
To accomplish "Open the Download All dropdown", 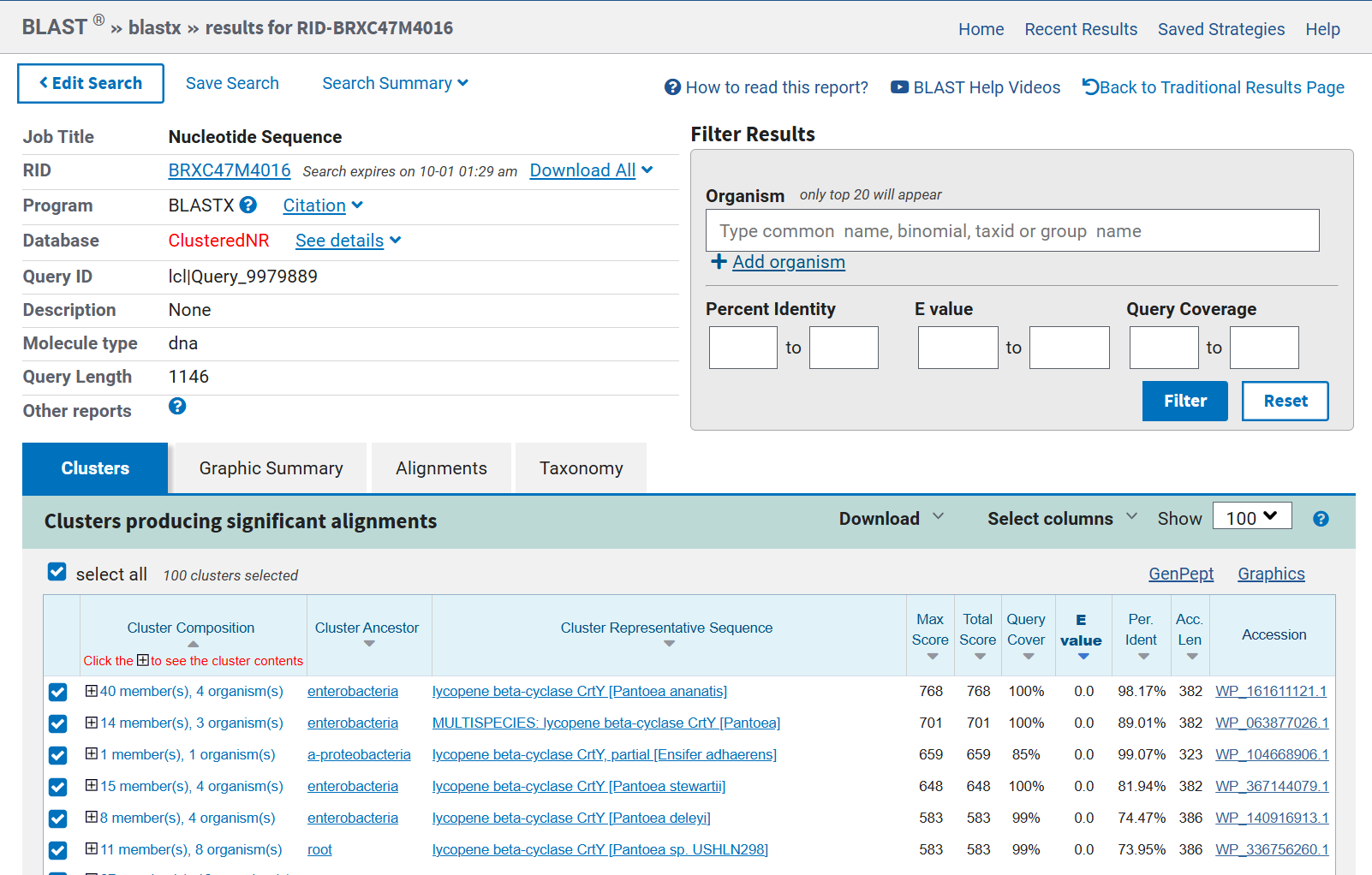I will point(591,170).
